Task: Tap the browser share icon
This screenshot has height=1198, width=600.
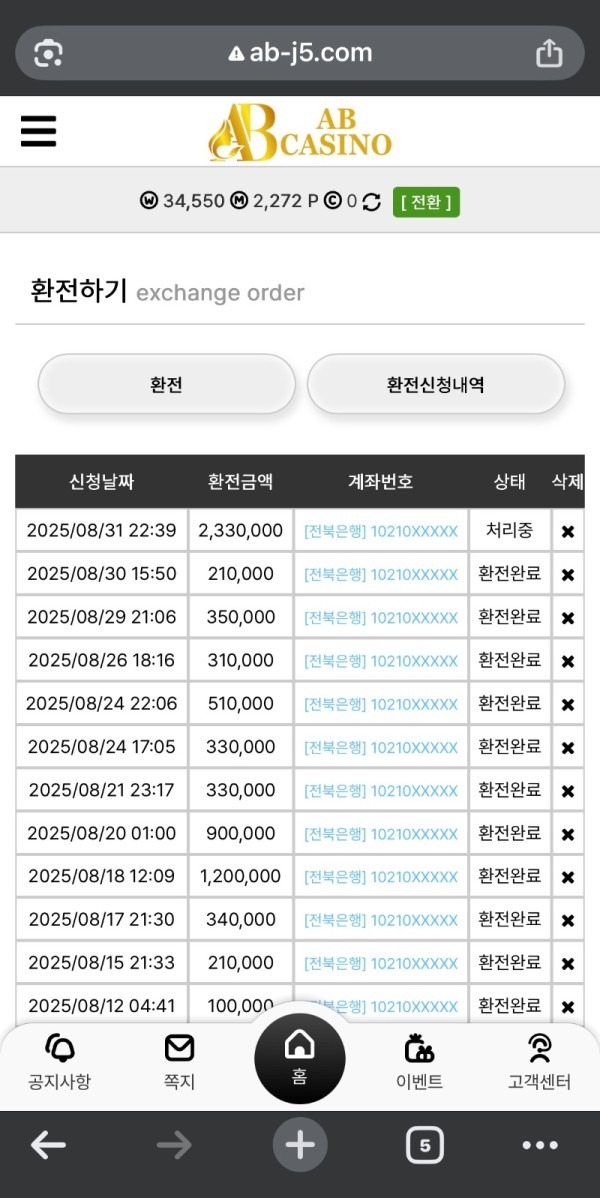Action: click(x=549, y=53)
